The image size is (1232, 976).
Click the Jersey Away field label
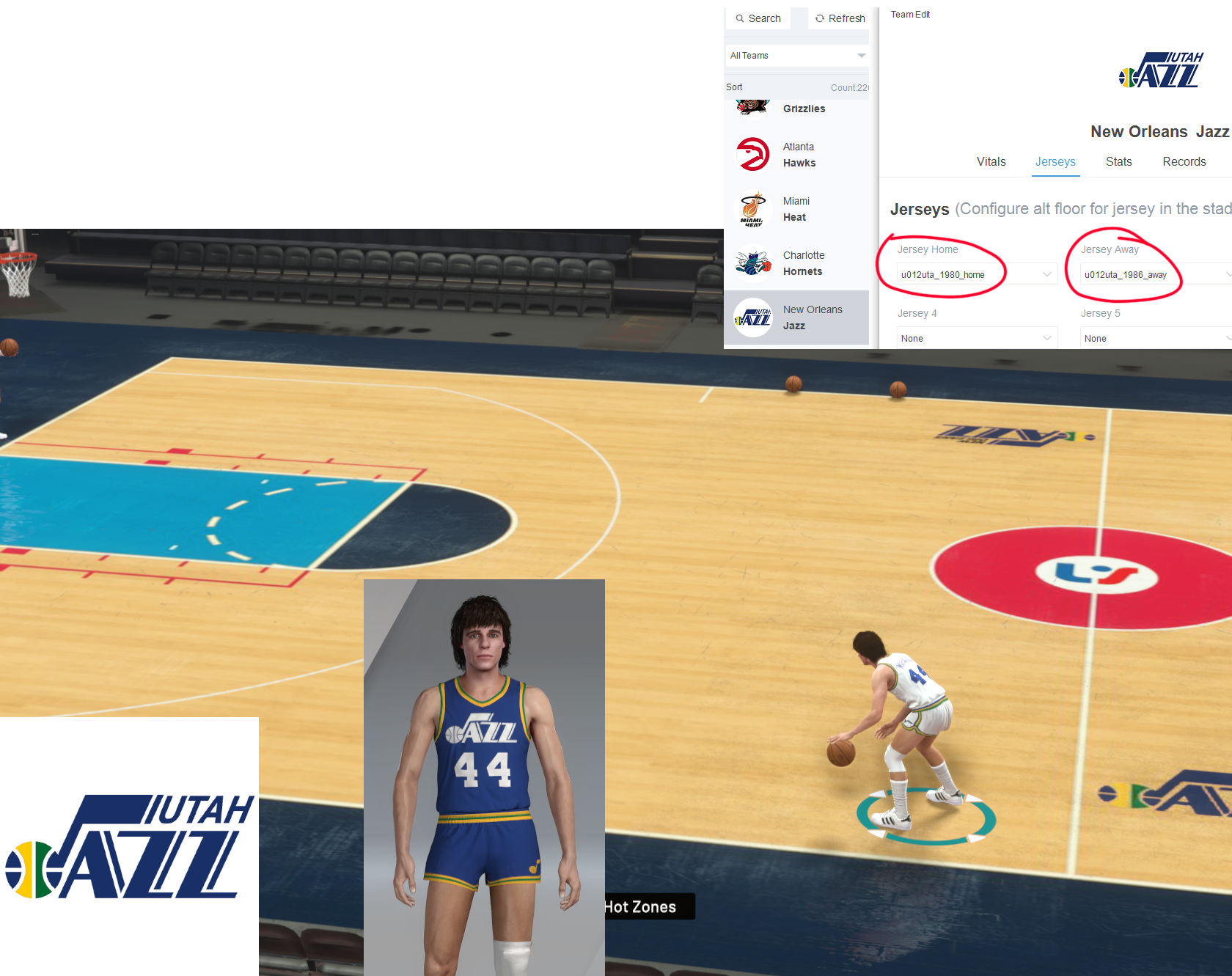click(1110, 249)
